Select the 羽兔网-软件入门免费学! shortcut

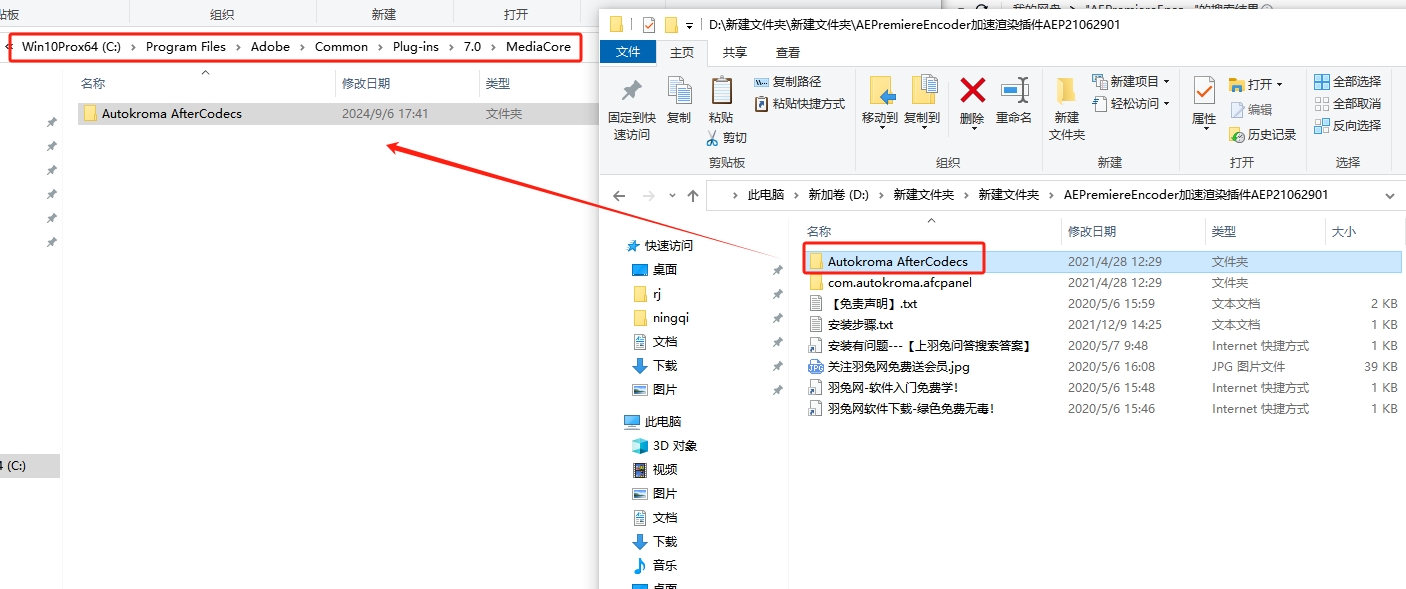click(x=1104, y=387)
